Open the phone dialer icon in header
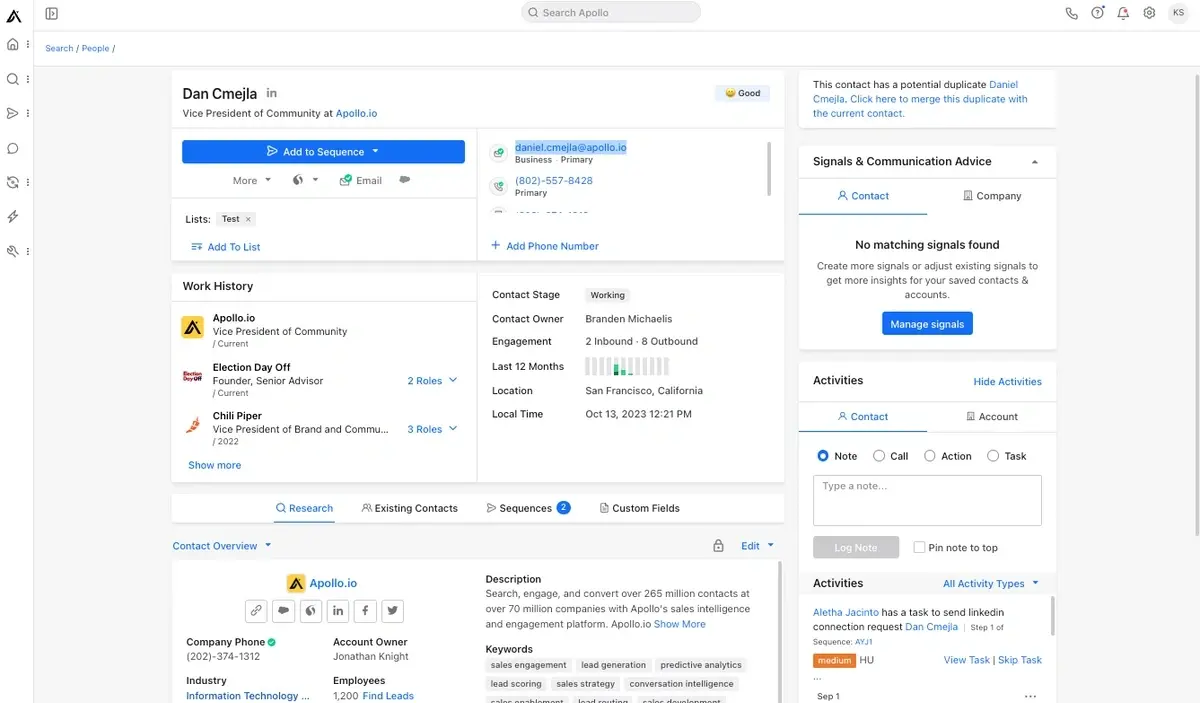The height and width of the screenshot is (703, 1200). (1072, 13)
